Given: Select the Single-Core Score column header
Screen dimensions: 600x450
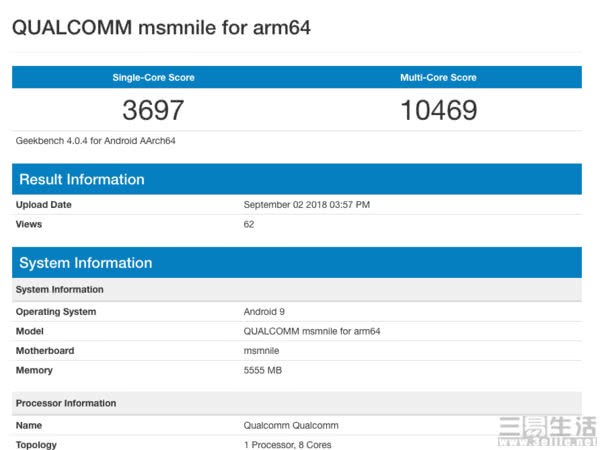Looking at the screenshot, I should pos(153,77).
